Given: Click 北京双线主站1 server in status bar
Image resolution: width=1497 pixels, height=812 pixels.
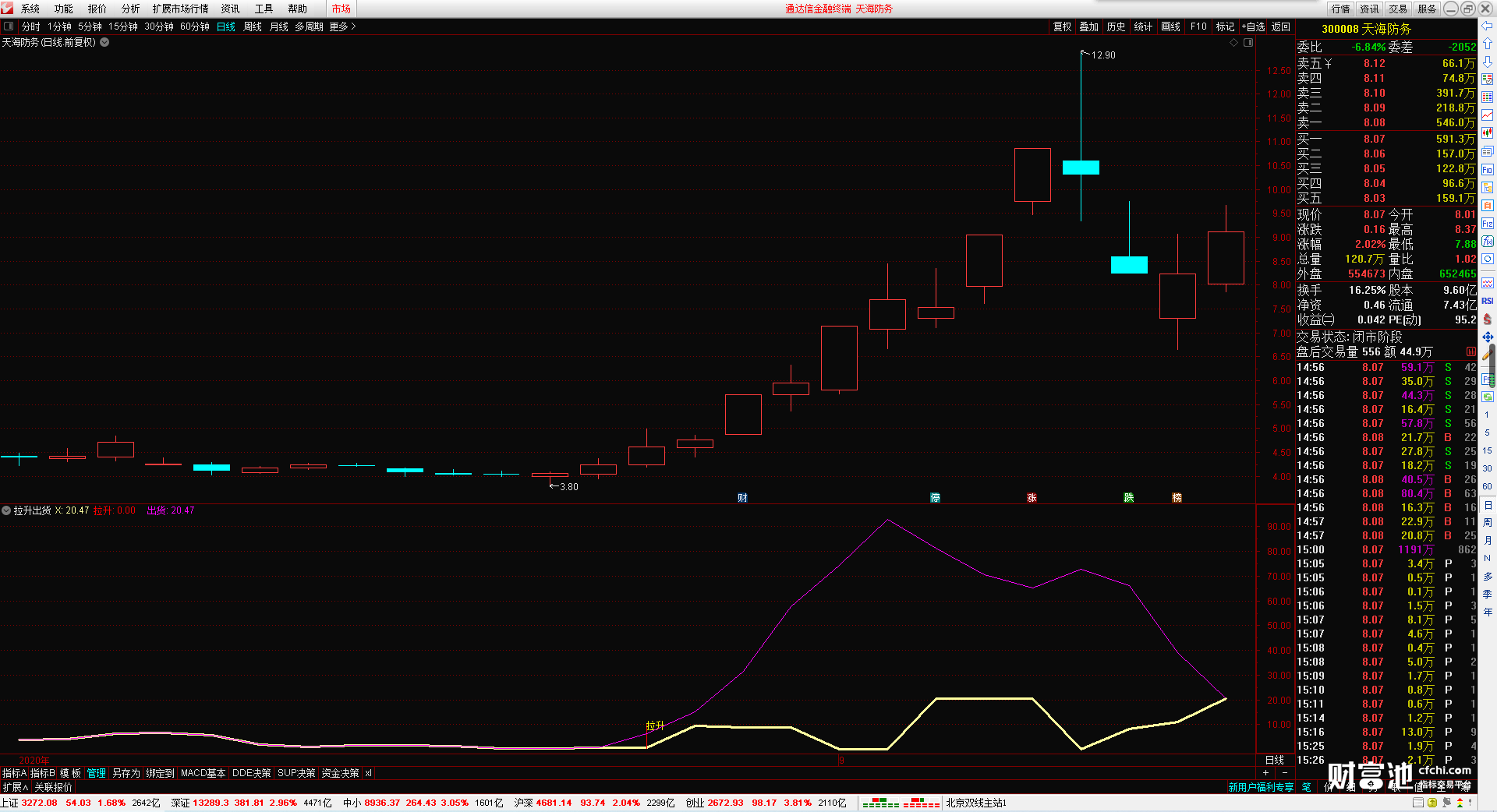Looking at the screenshot, I should [976, 803].
